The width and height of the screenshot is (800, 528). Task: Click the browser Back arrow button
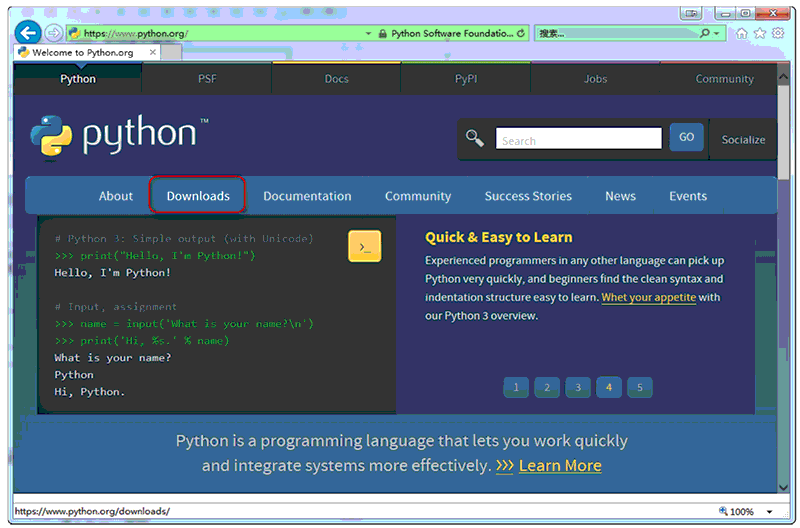click(x=28, y=33)
